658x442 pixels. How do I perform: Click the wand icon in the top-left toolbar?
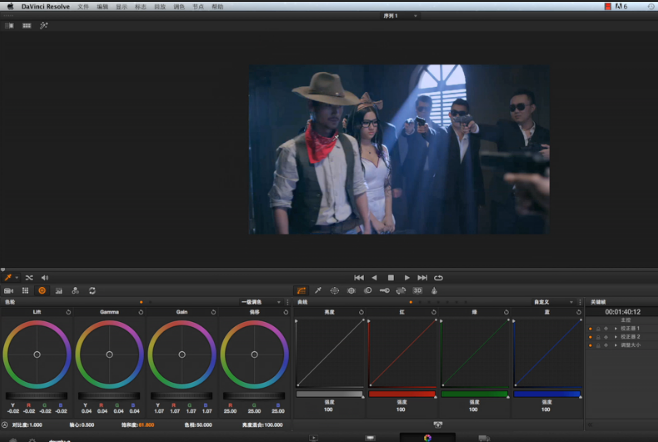tap(44, 26)
